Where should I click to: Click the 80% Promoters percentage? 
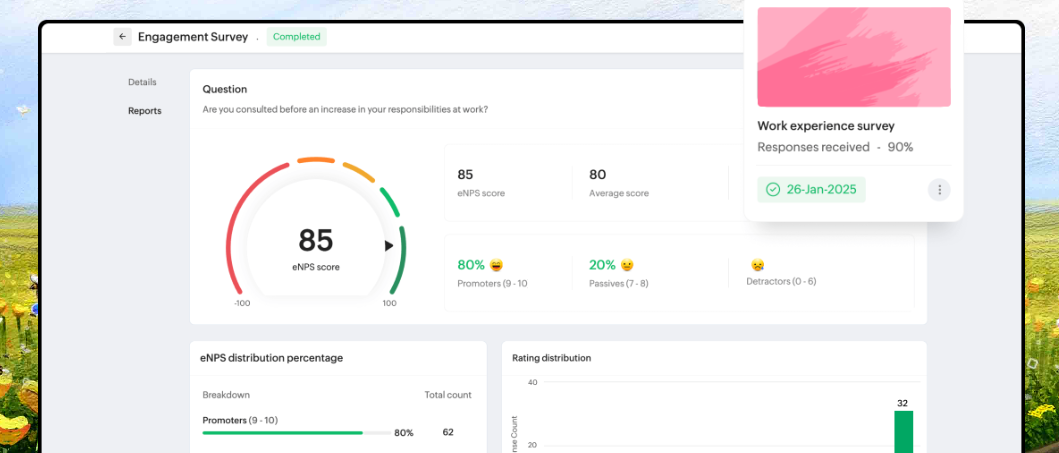pos(471,265)
